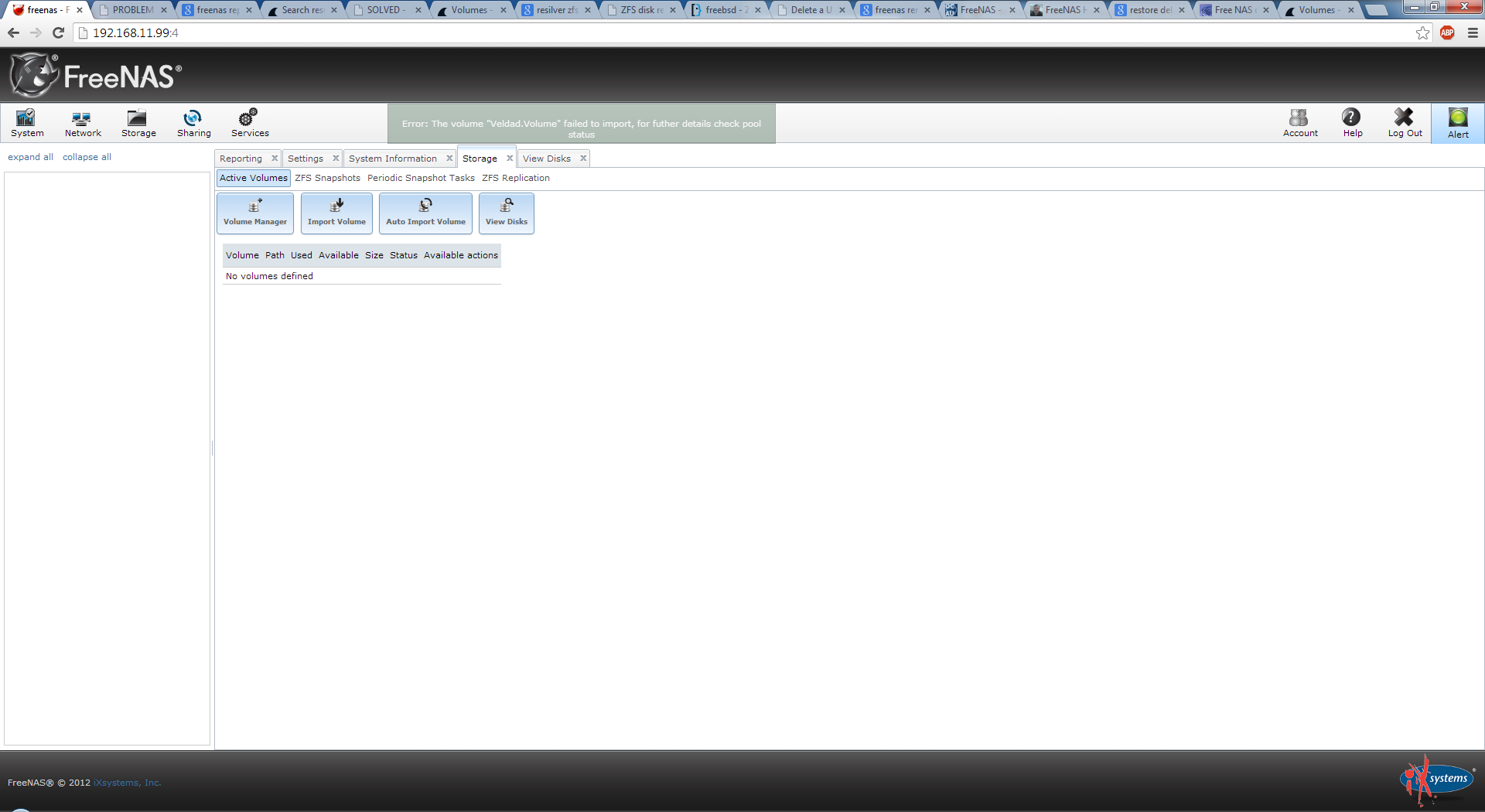
Task: Open the Chrome hamburger menu
Action: point(1473,32)
